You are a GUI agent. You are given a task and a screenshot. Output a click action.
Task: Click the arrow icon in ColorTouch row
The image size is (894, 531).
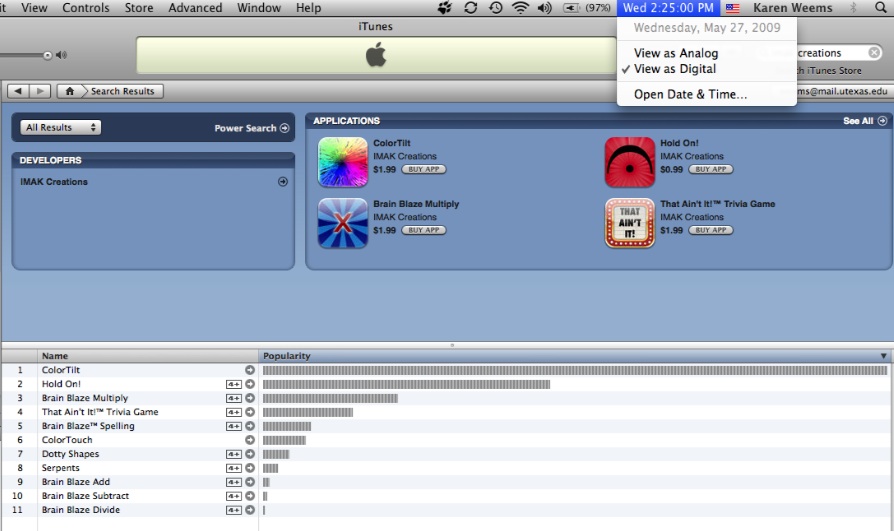[250, 440]
